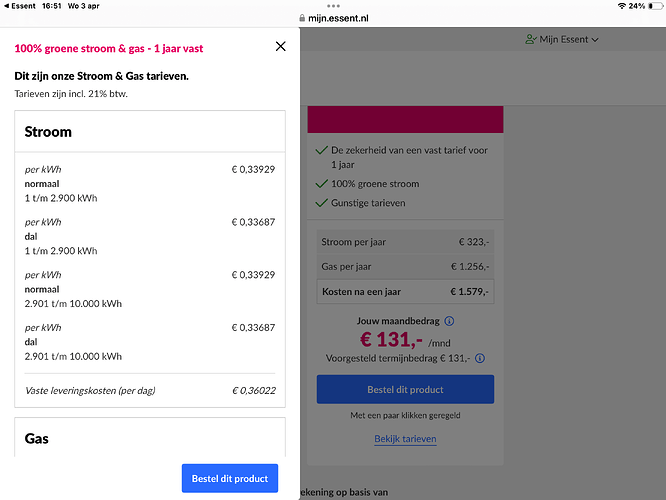Click the Stroom section heading
Viewport: 666px width, 500px height.
[48, 132]
